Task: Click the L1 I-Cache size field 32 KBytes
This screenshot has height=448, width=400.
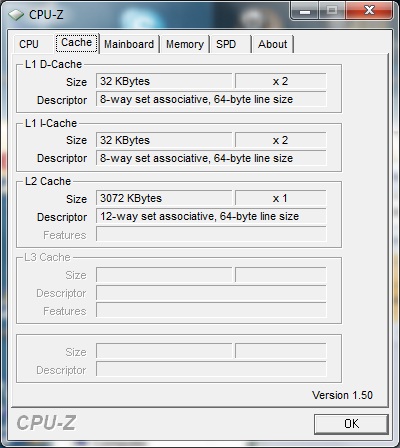Action: pos(164,140)
